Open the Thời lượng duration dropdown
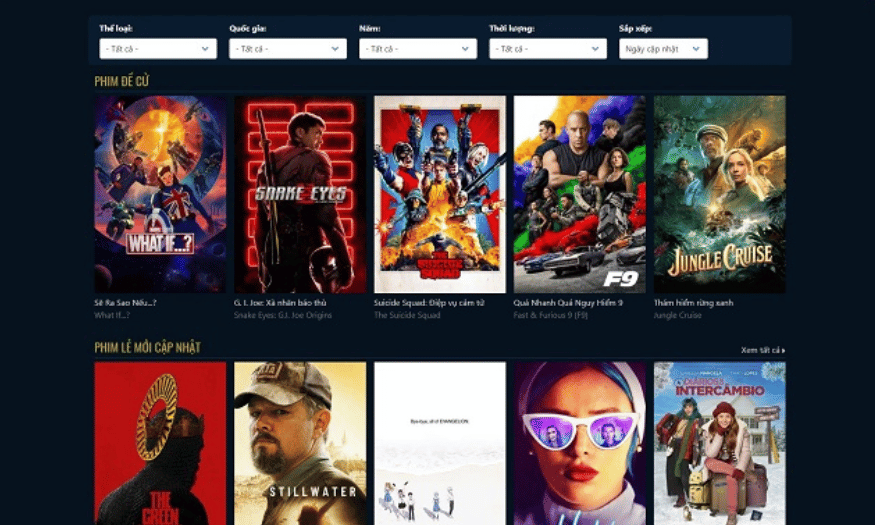This screenshot has width=875, height=525. coord(548,49)
